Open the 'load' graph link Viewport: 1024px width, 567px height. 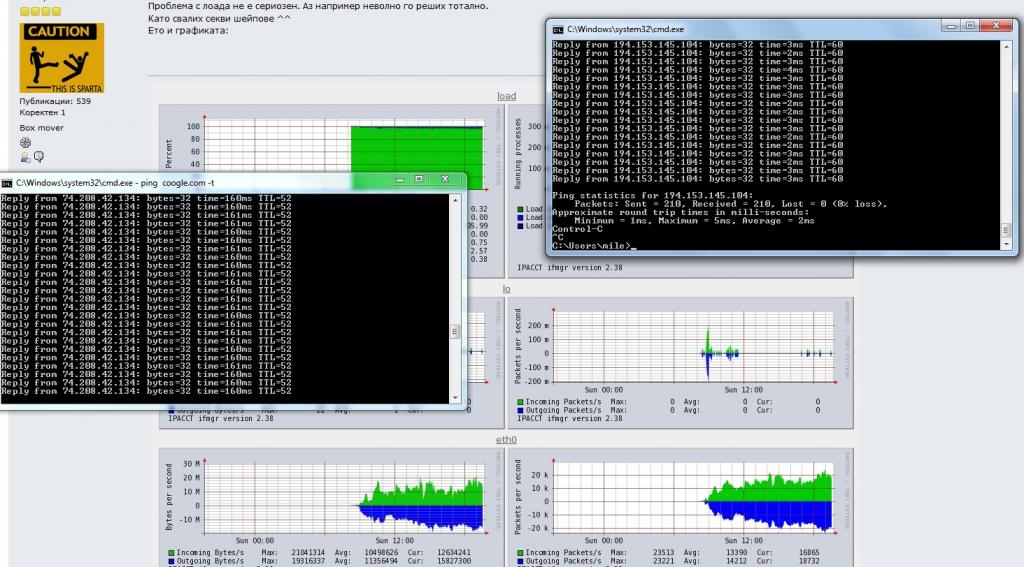pyautogui.click(x=506, y=96)
